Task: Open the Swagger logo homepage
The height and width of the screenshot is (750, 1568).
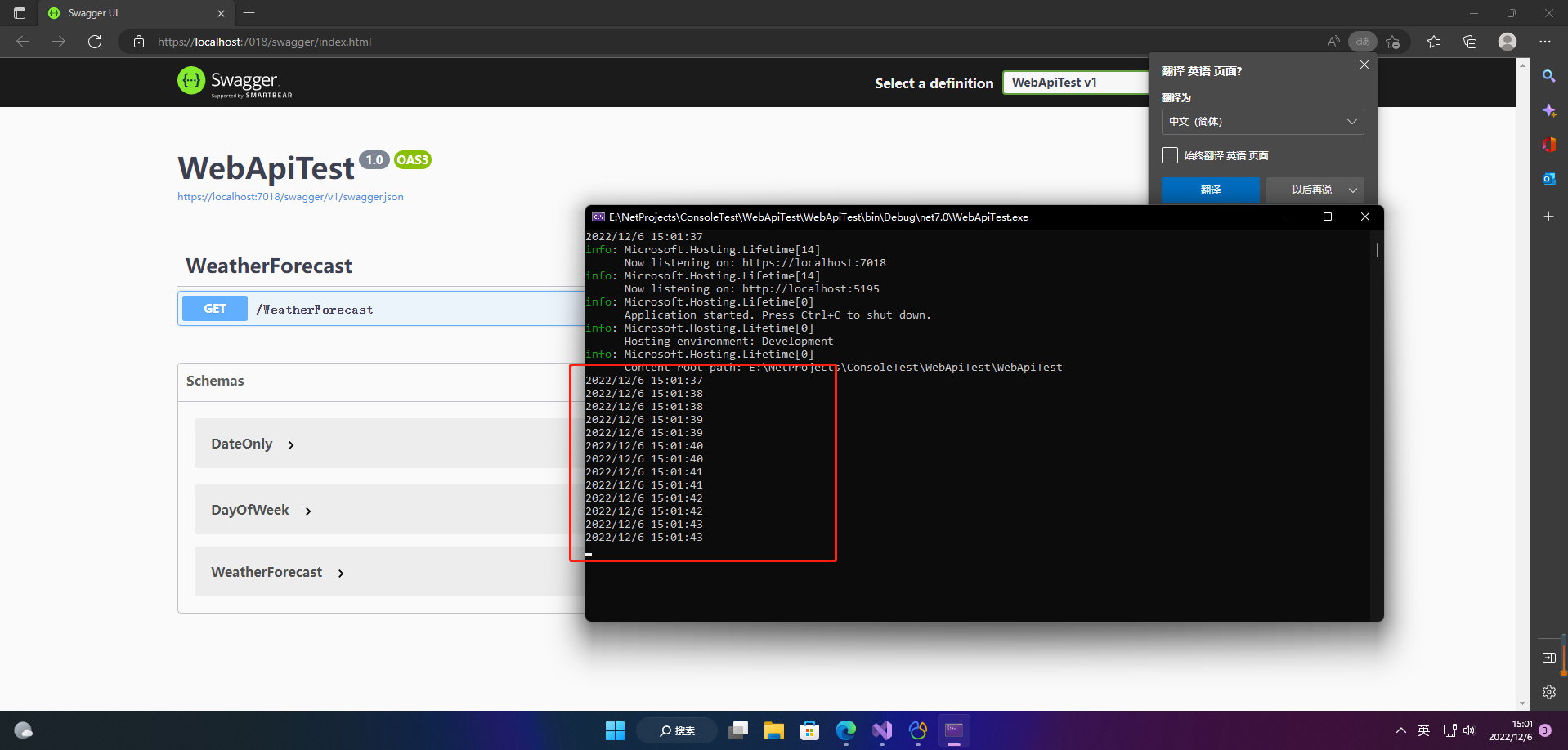Action: tap(235, 82)
